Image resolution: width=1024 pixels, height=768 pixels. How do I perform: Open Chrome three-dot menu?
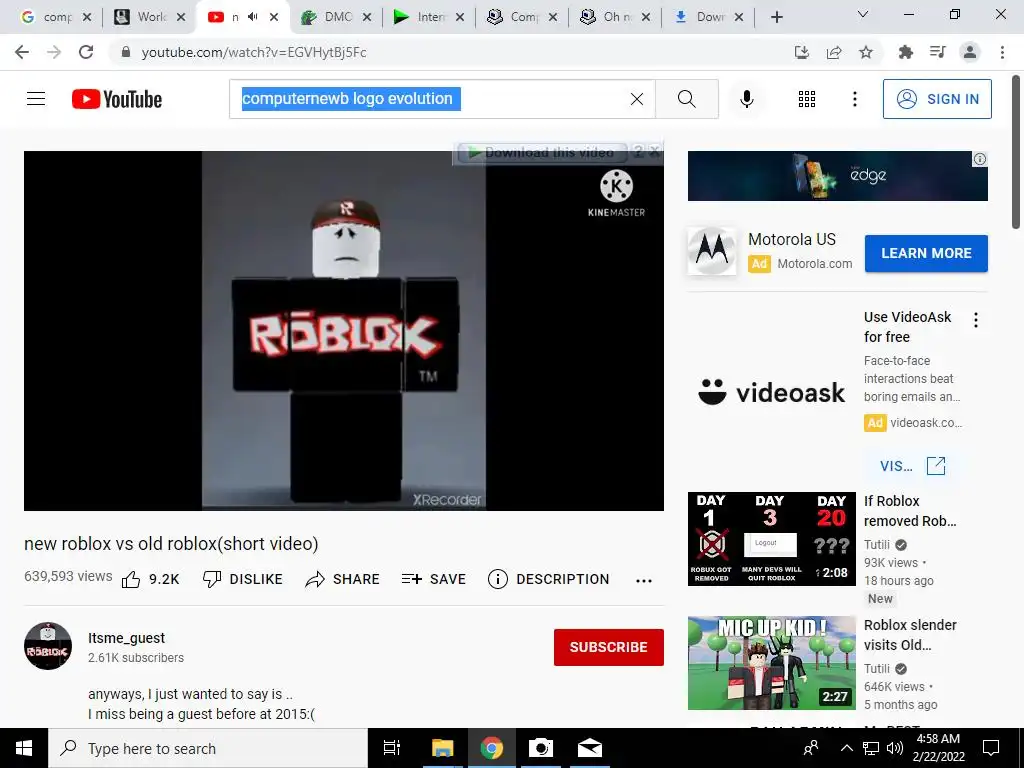pos(1002,52)
